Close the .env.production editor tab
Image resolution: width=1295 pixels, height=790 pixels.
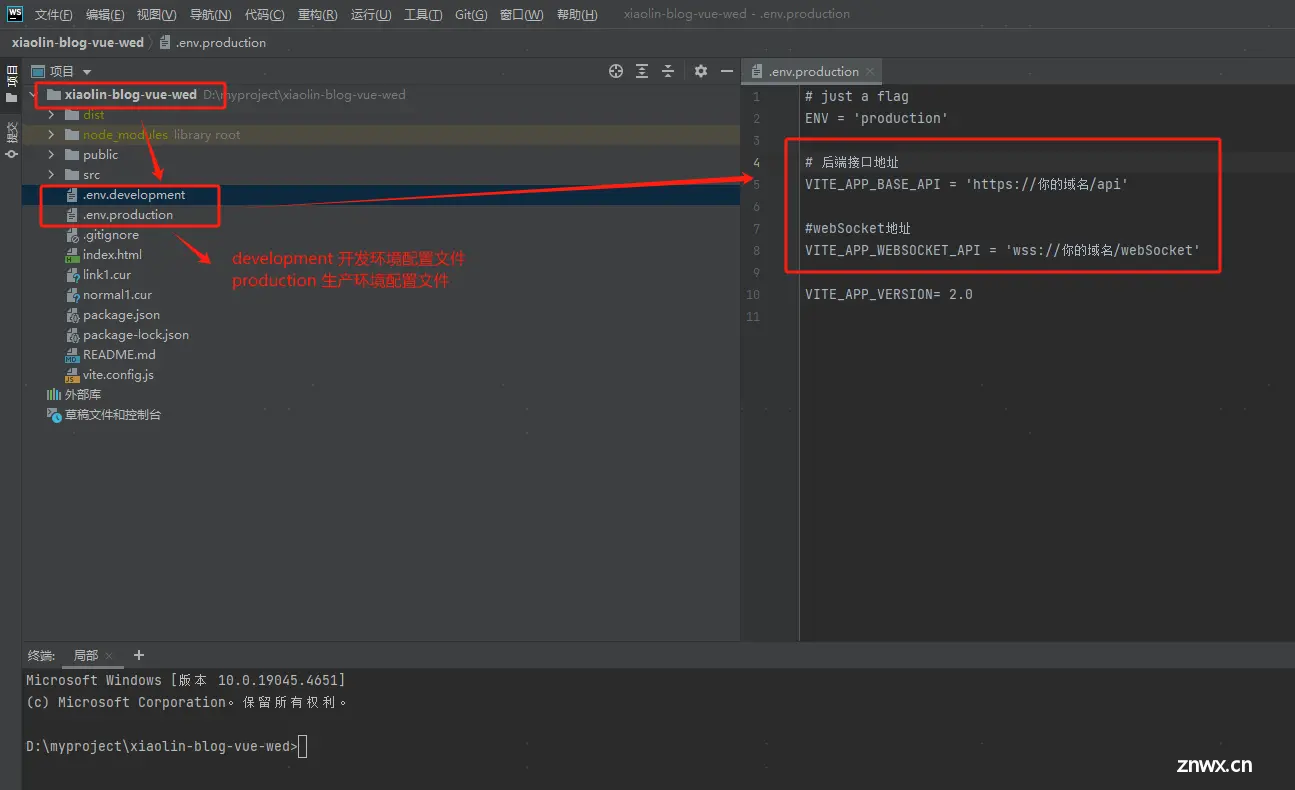(x=870, y=71)
